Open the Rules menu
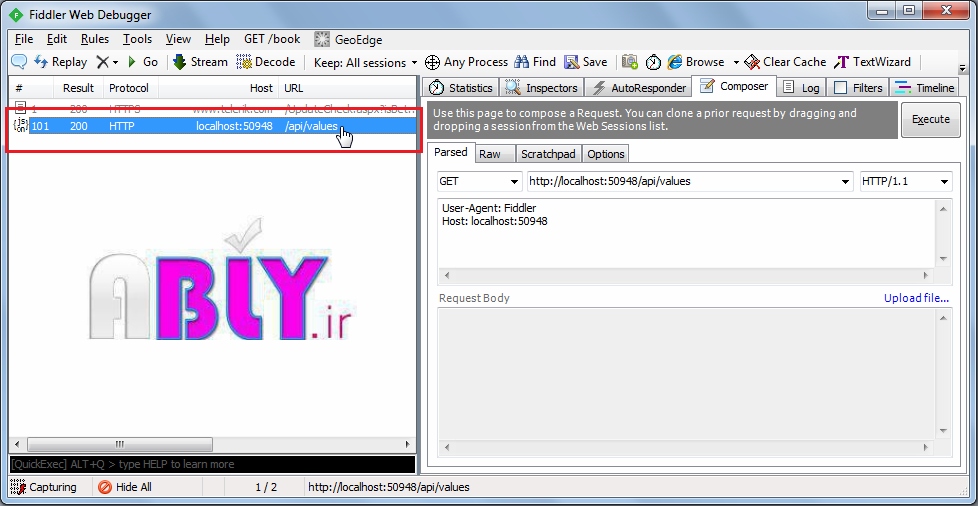 coord(95,39)
